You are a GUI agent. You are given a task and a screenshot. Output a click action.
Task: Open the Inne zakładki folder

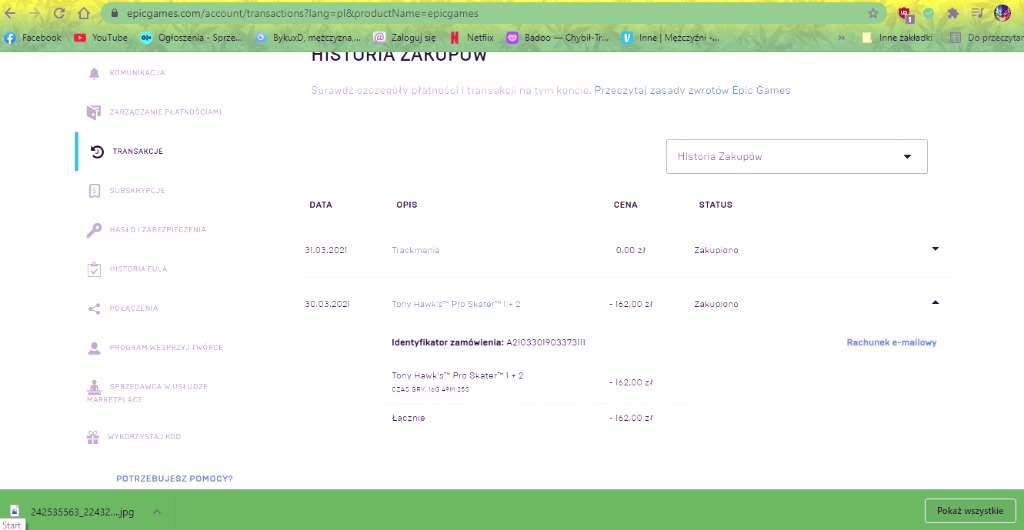897,38
